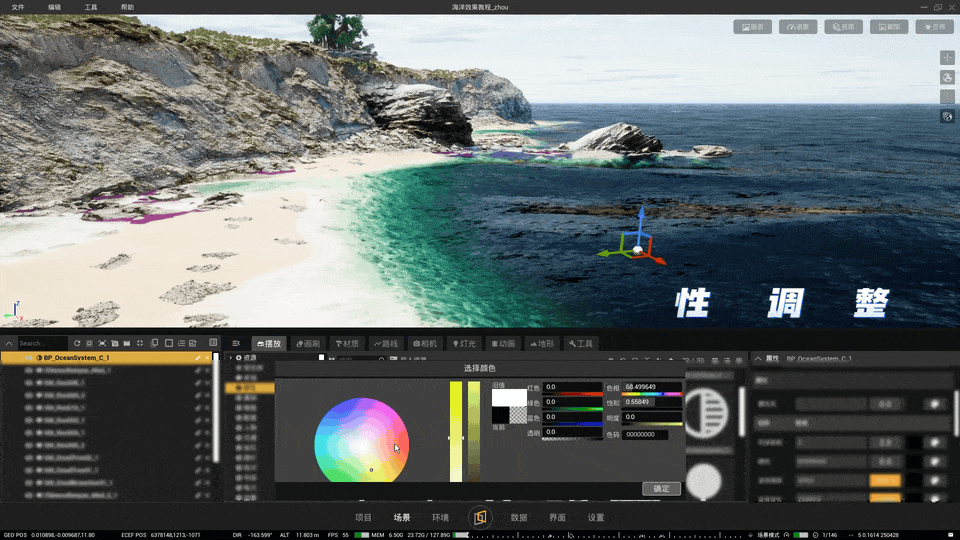Switch to the 材质 tab
Image resolution: width=960 pixels, height=540 pixels.
(x=347, y=343)
